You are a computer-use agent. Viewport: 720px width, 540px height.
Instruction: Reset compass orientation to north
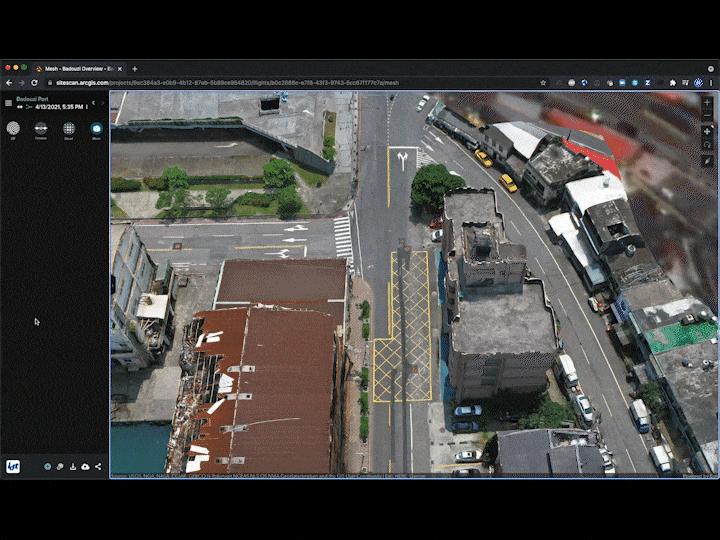tap(708, 160)
